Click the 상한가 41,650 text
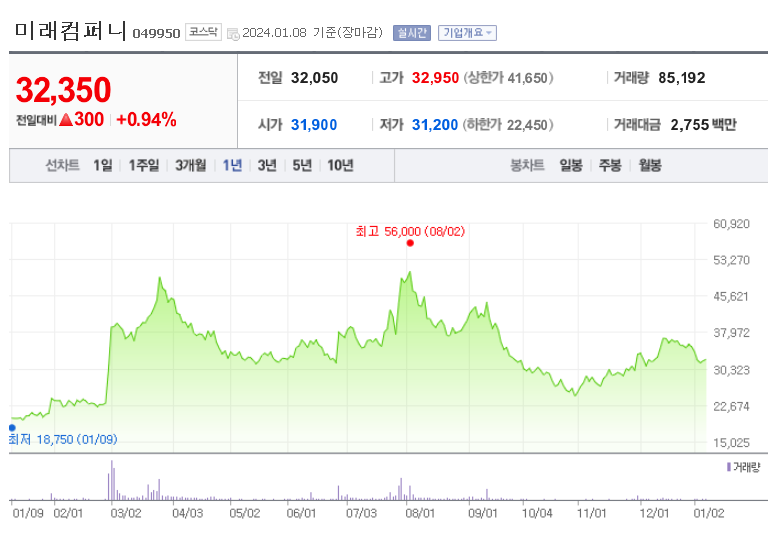Screen dimensions: 768x535 click(508, 78)
